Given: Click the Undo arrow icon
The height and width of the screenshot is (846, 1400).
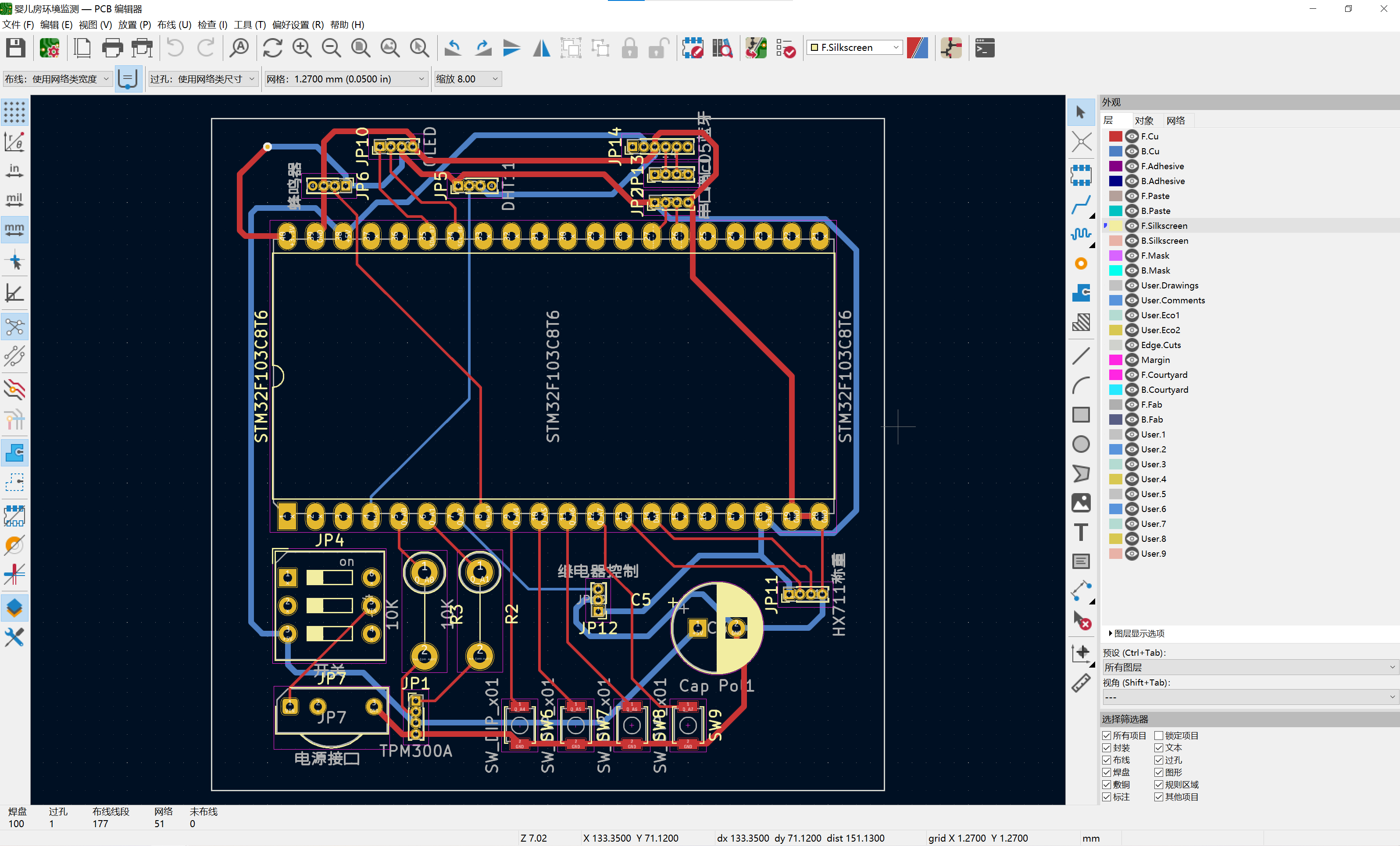Looking at the screenshot, I should (x=175, y=48).
